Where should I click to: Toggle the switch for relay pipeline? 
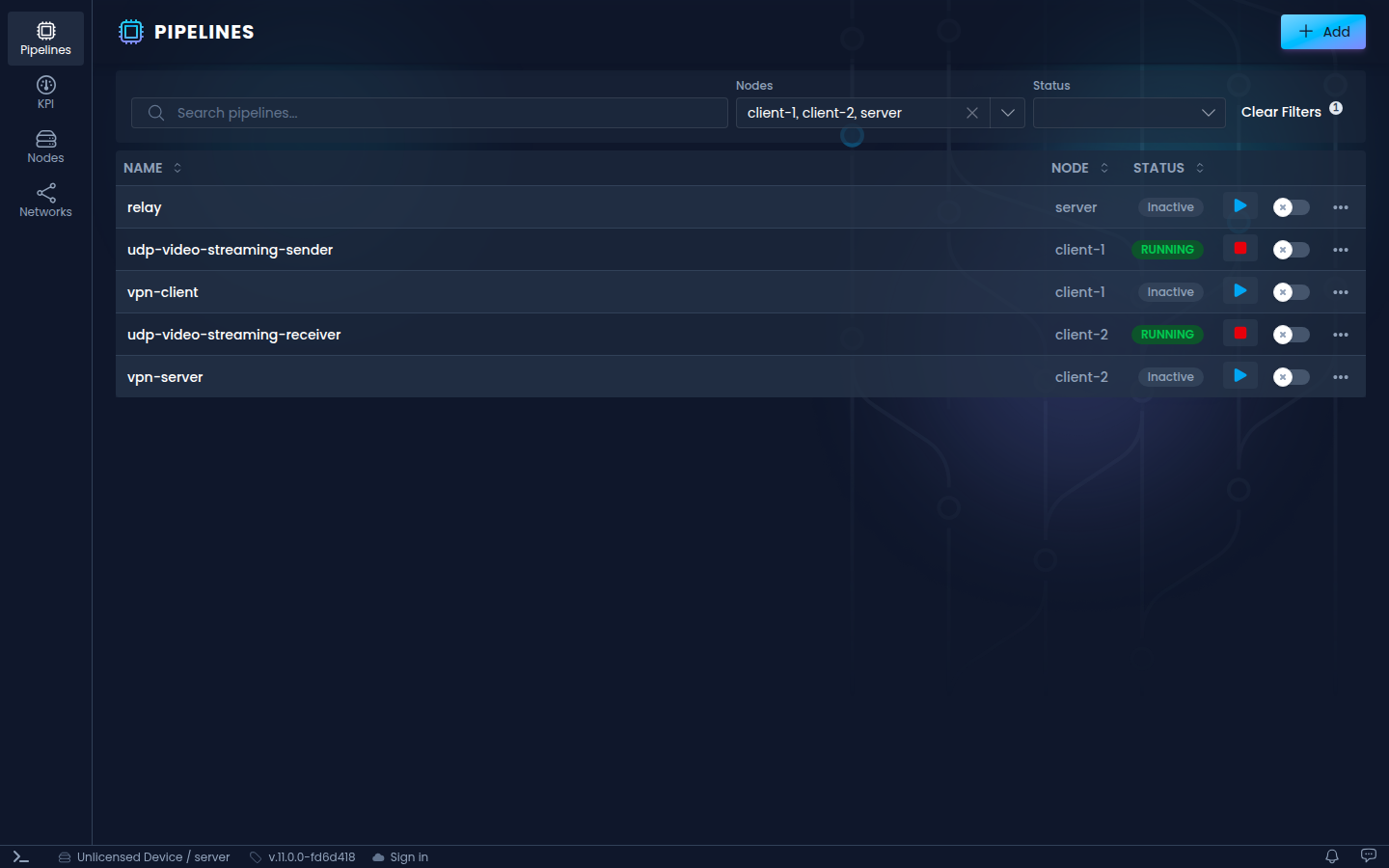(1291, 207)
